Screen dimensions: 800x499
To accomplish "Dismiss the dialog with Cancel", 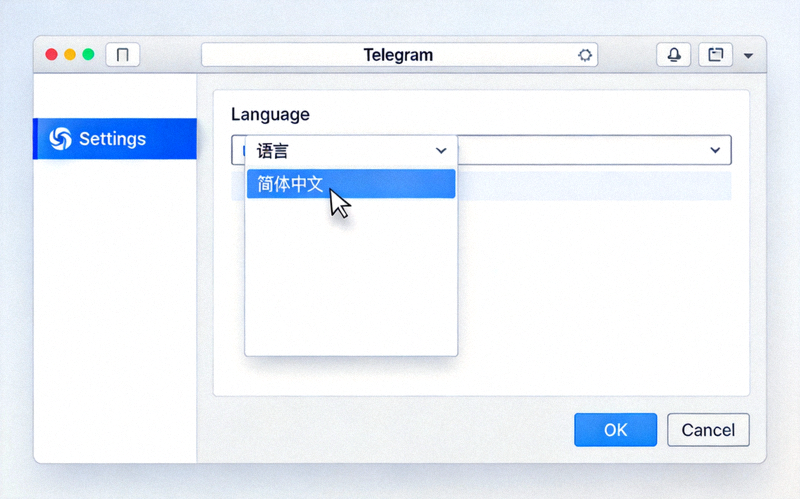I will click(708, 430).
